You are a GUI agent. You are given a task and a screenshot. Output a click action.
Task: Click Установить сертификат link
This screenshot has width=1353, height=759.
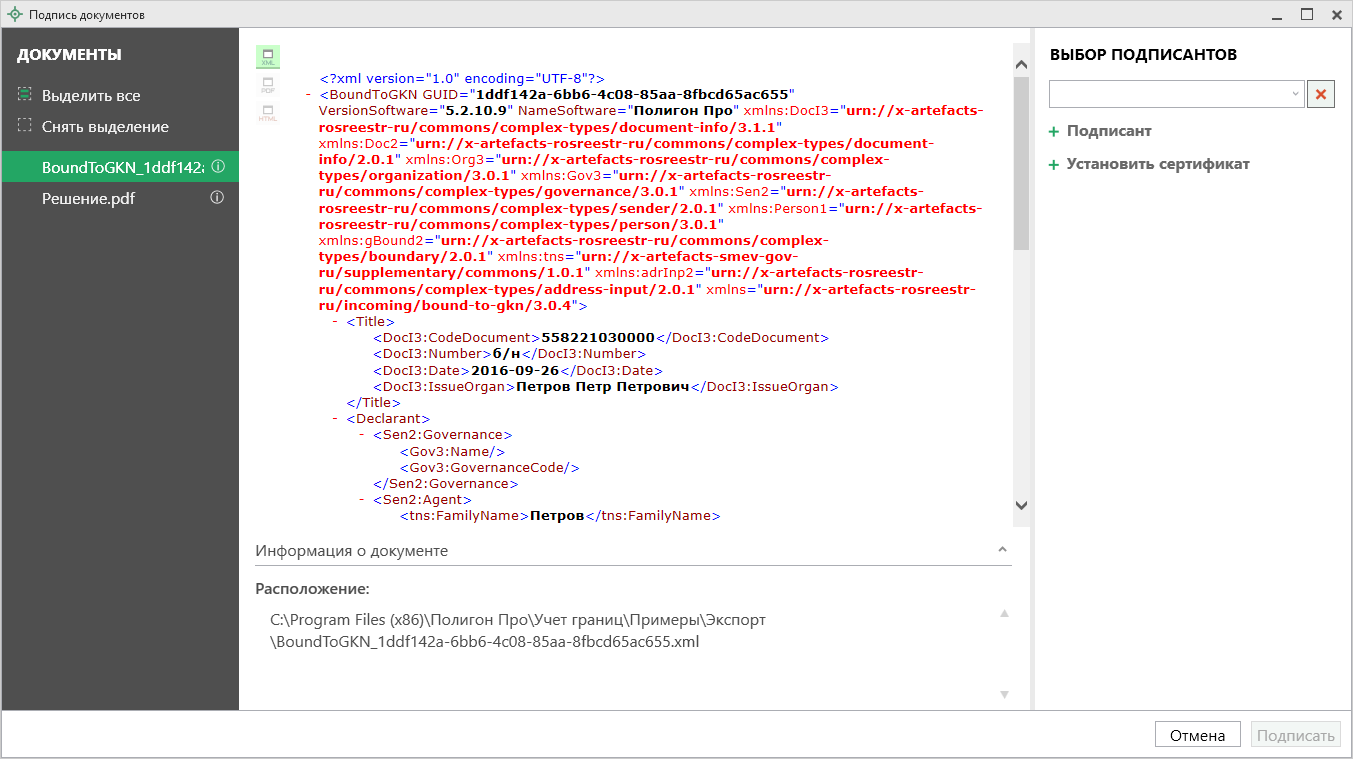coord(1157,164)
